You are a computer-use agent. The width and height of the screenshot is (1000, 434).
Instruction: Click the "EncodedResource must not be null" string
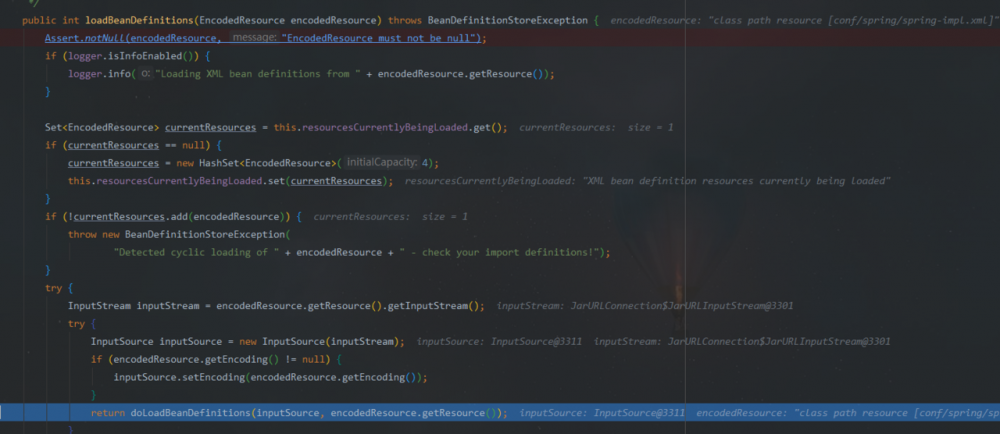tap(380, 38)
